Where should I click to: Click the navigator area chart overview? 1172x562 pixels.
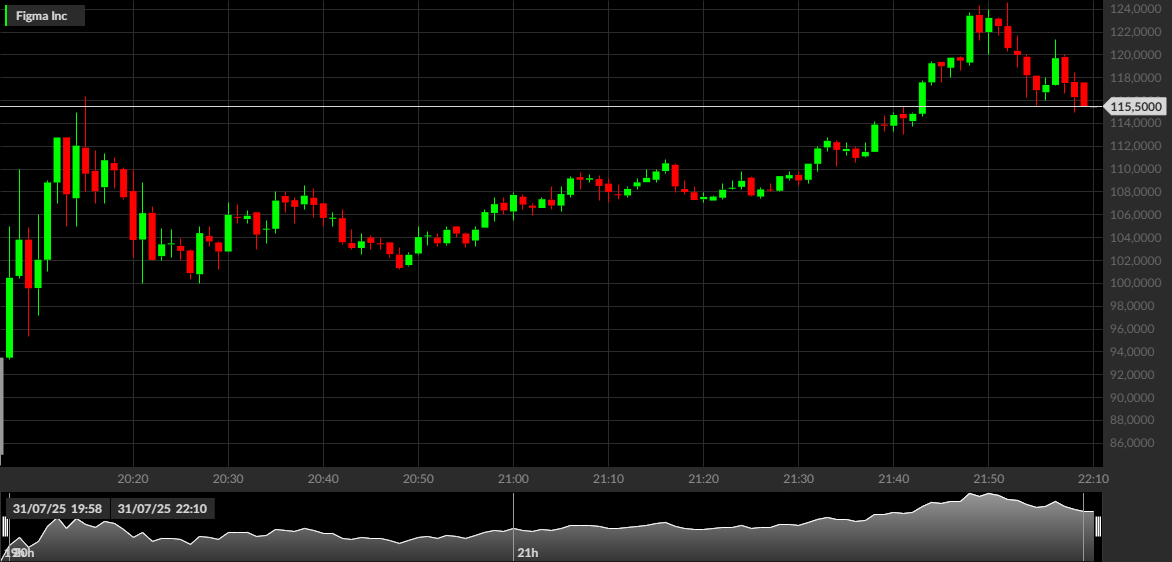(551, 527)
